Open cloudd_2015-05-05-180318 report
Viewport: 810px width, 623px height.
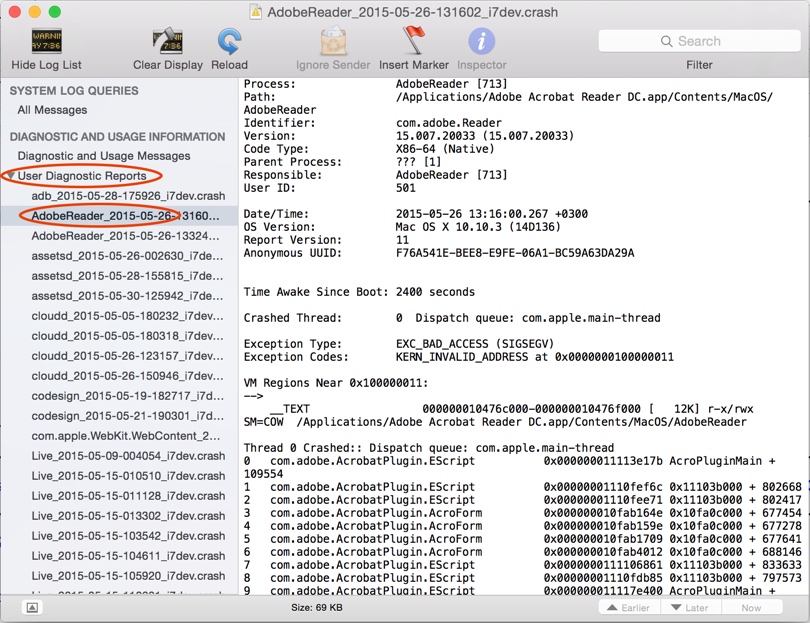(127, 336)
